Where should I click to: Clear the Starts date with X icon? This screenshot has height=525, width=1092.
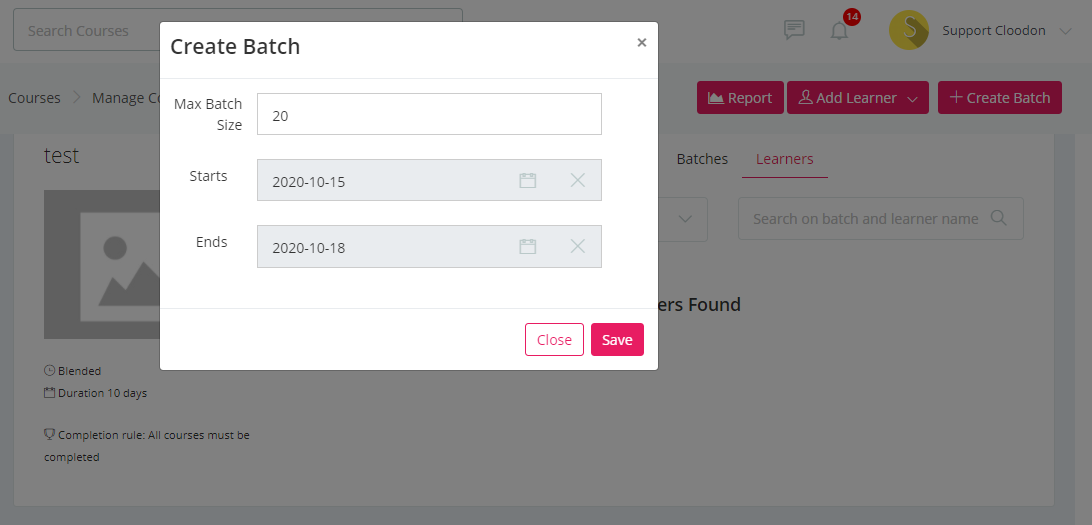point(577,180)
